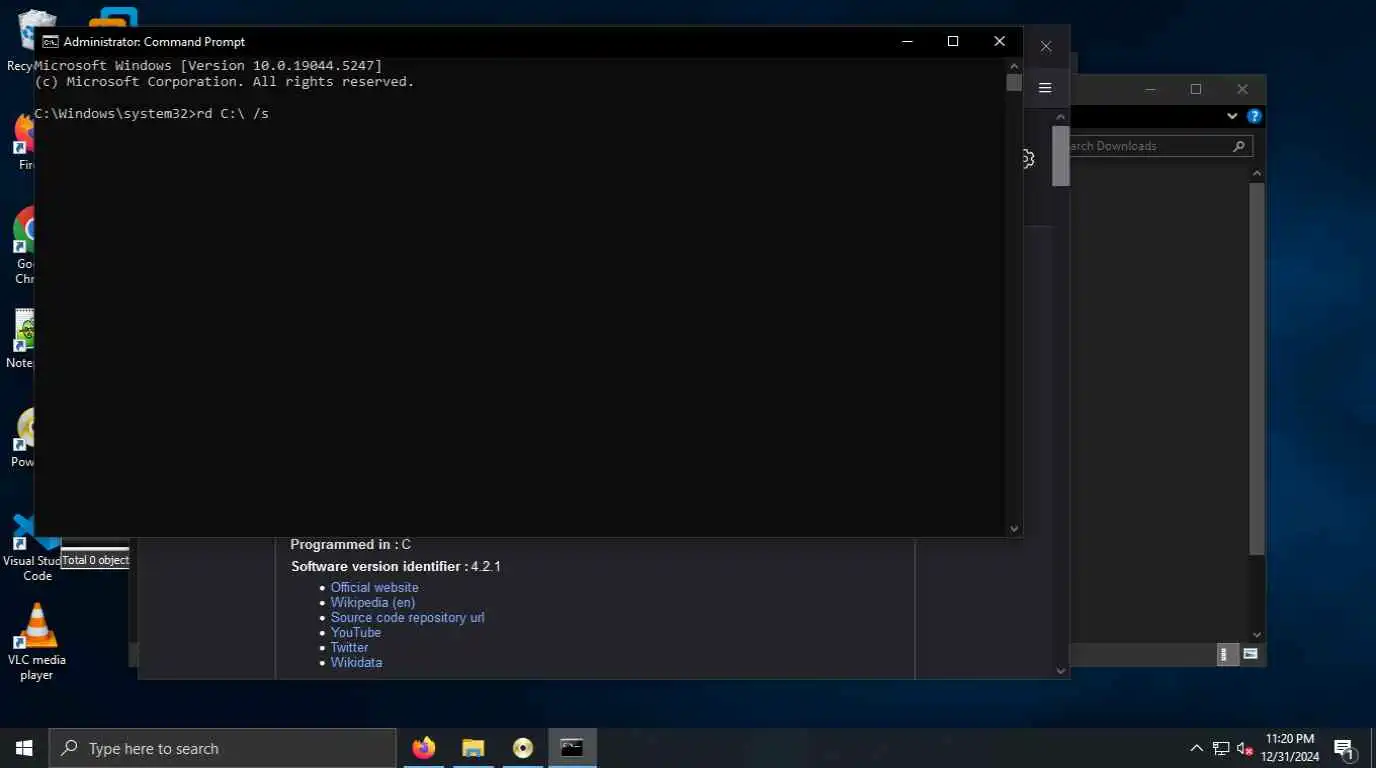Click Command Prompt scrollbar up arrow
1376x768 pixels.
1014,65
